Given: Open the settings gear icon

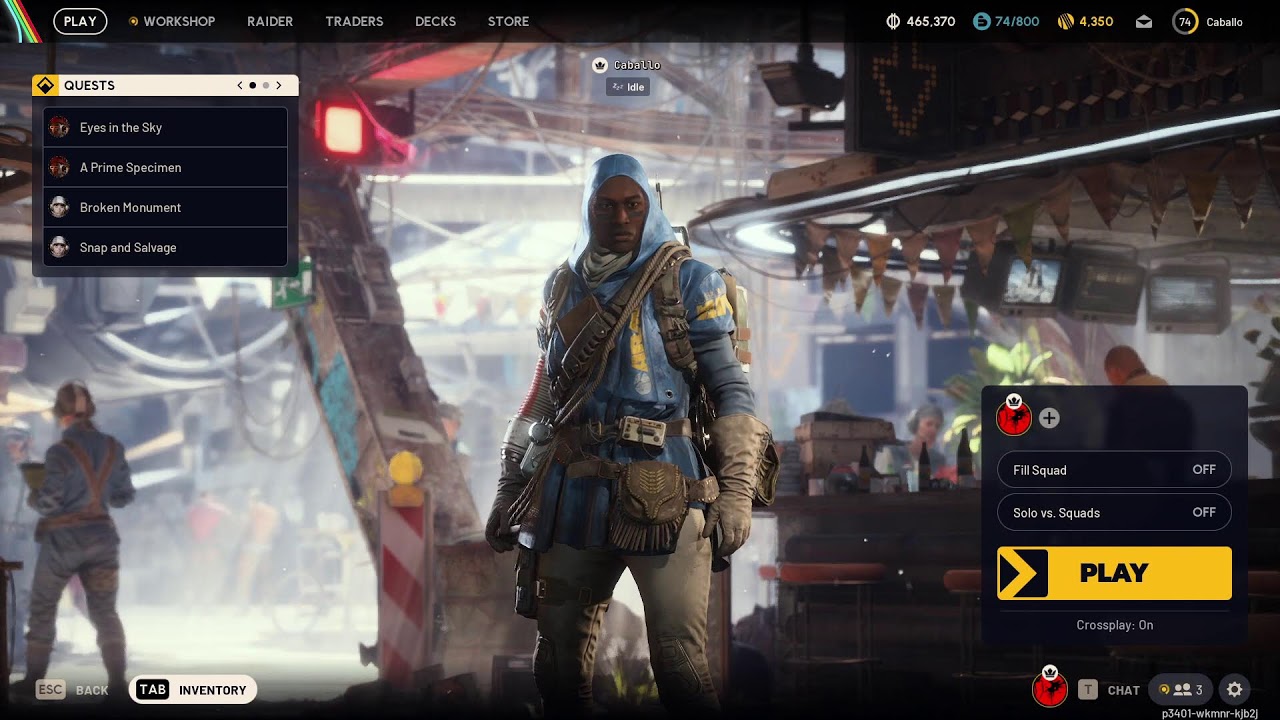Looking at the screenshot, I should click(x=1235, y=690).
